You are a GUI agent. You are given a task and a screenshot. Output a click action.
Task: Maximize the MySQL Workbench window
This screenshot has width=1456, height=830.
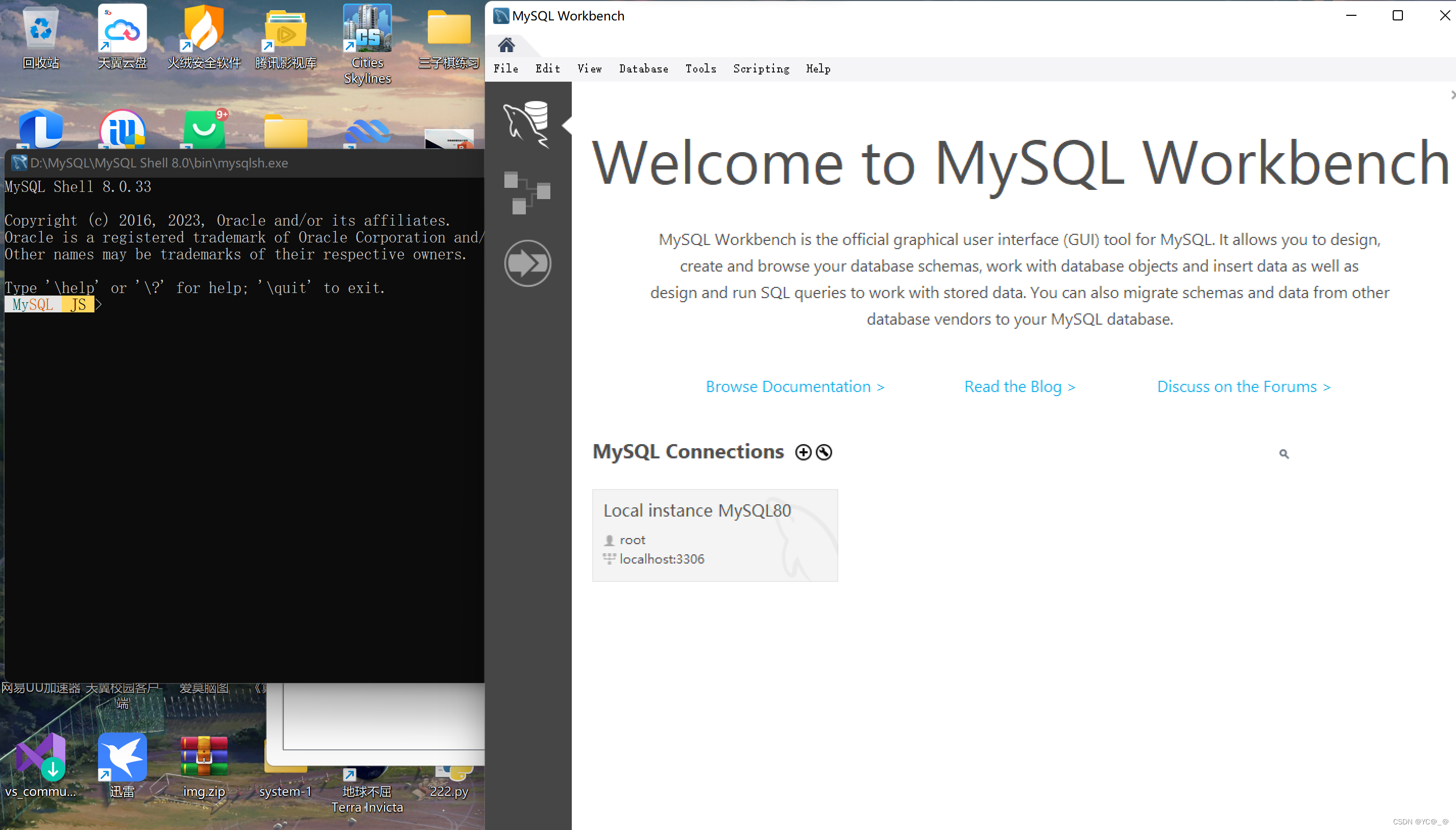pos(1397,15)
